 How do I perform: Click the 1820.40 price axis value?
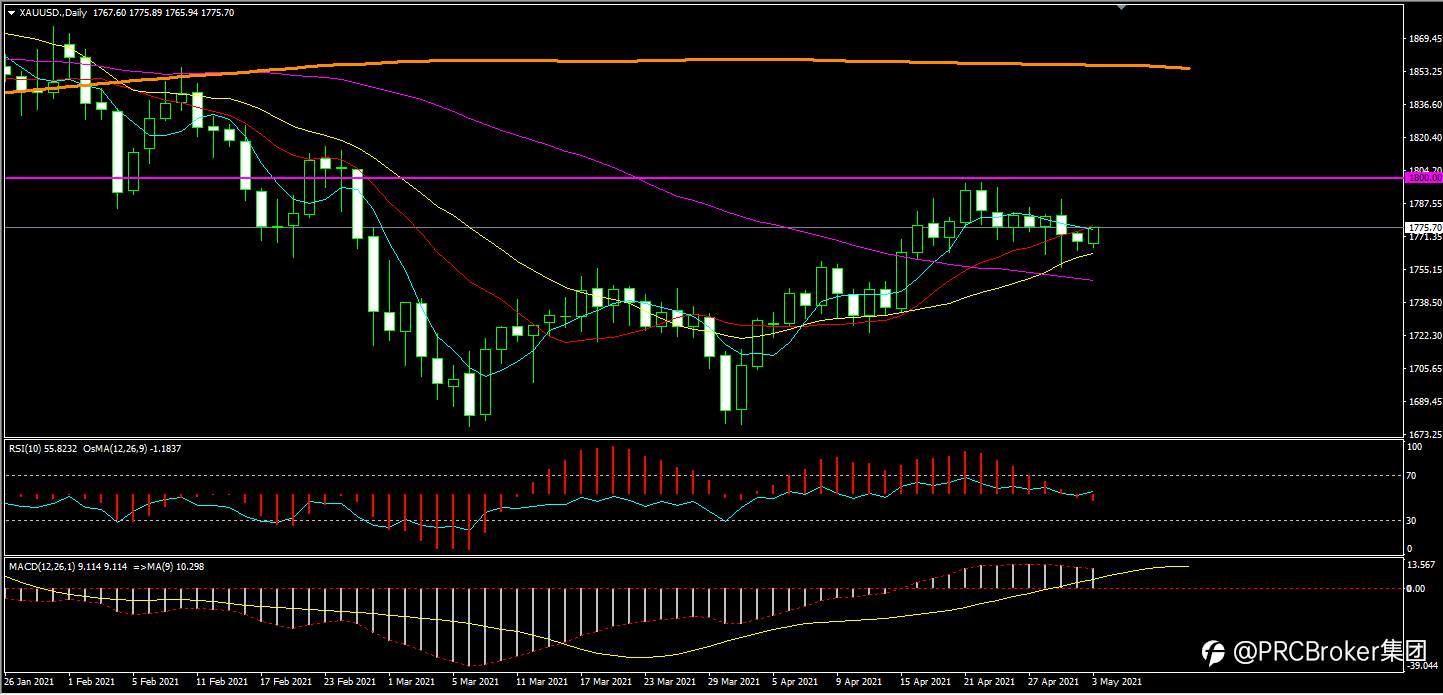[1423, 137]
